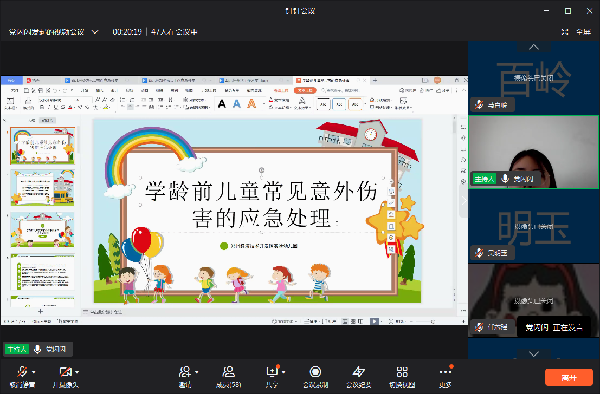
Task: Show previous participants with the up arrow
Action: pos(534,47)
